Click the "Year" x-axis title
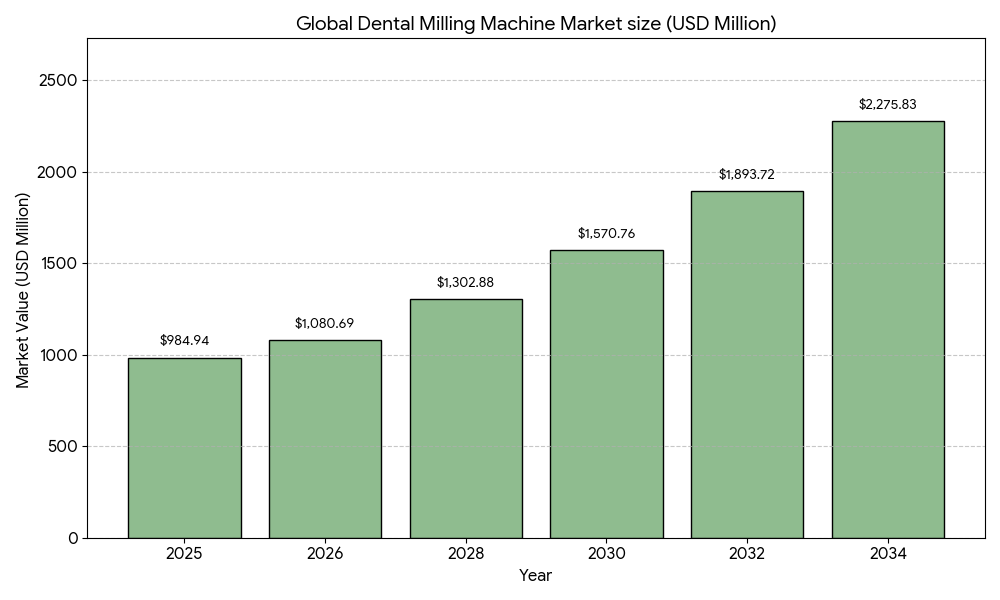The image size is (1000, 600). tap(535, 576)
